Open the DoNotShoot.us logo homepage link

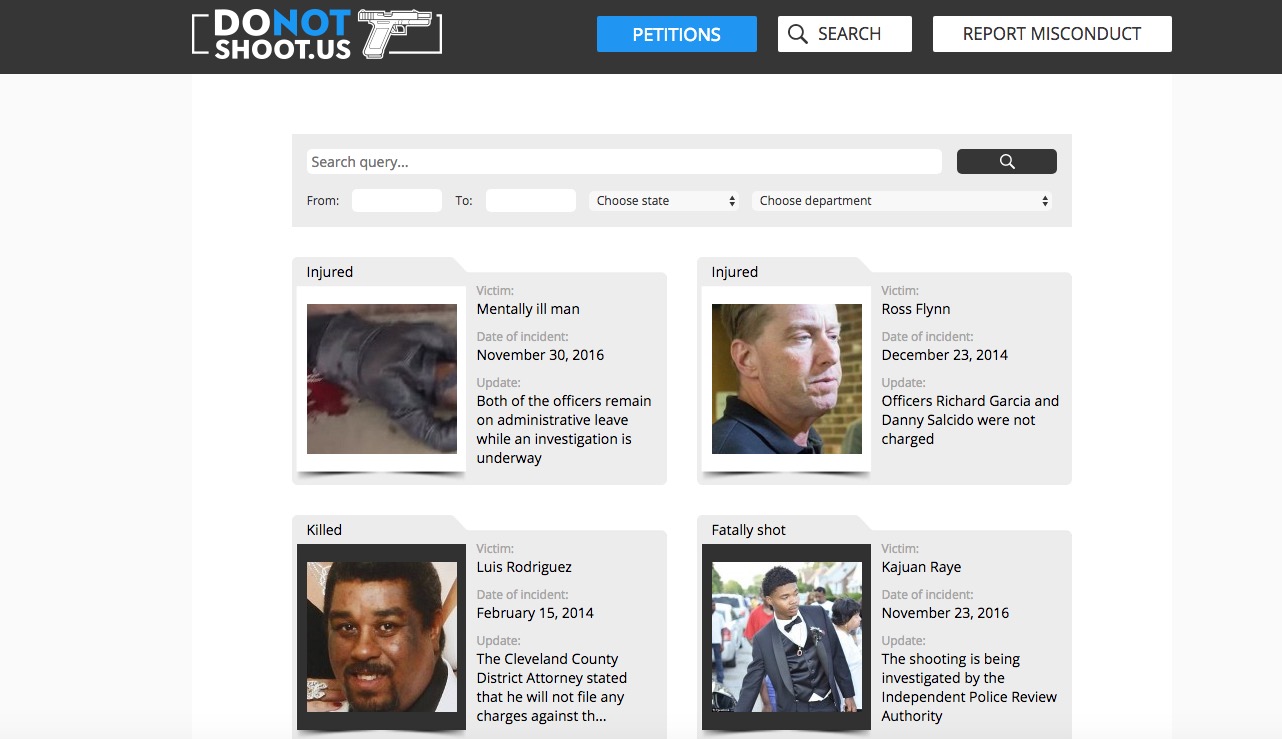(x=317, y=34)
